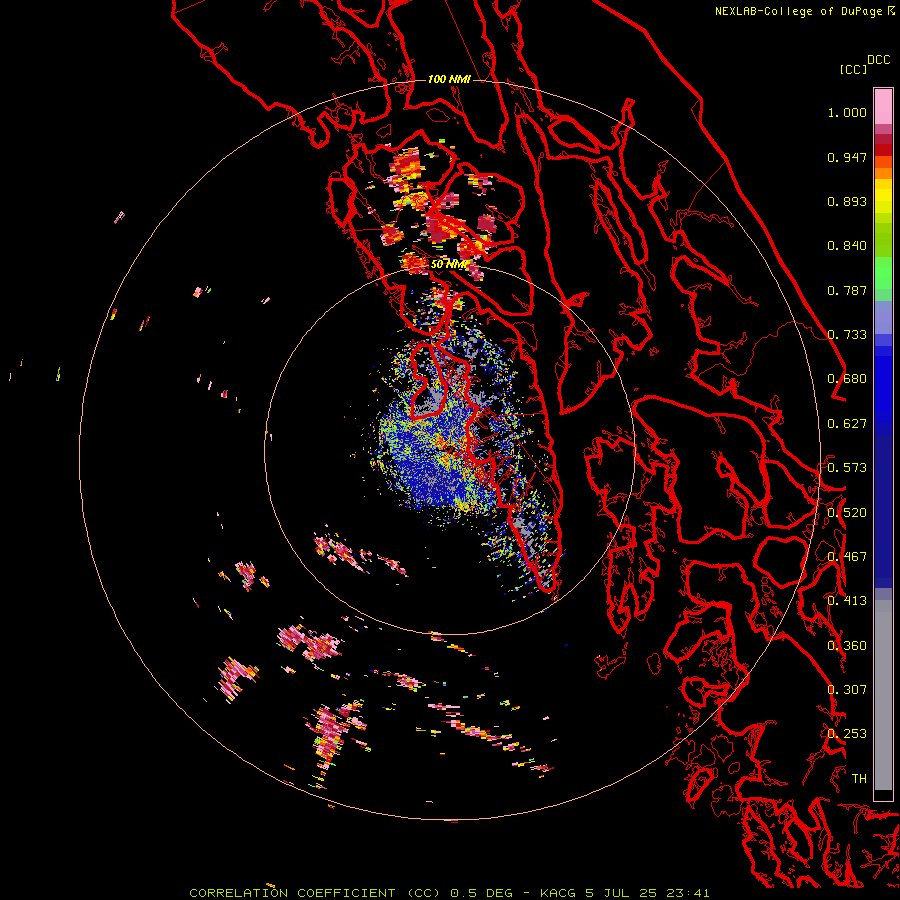Click the 0.307 color bar value
This screenshot has width=900, height=900.
point(847,690)
